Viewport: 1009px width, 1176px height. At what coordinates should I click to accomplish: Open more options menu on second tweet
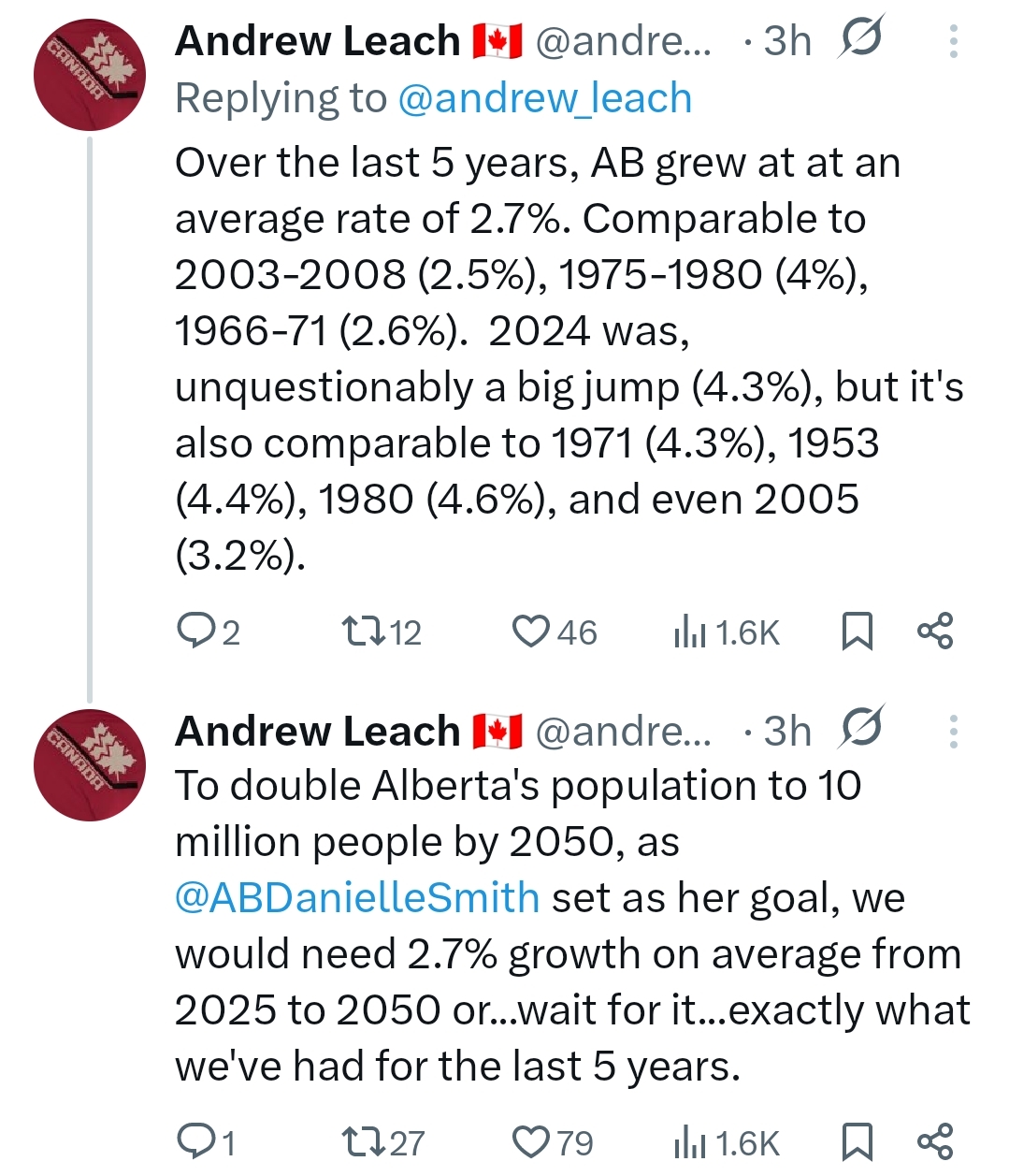coord(953,732)
